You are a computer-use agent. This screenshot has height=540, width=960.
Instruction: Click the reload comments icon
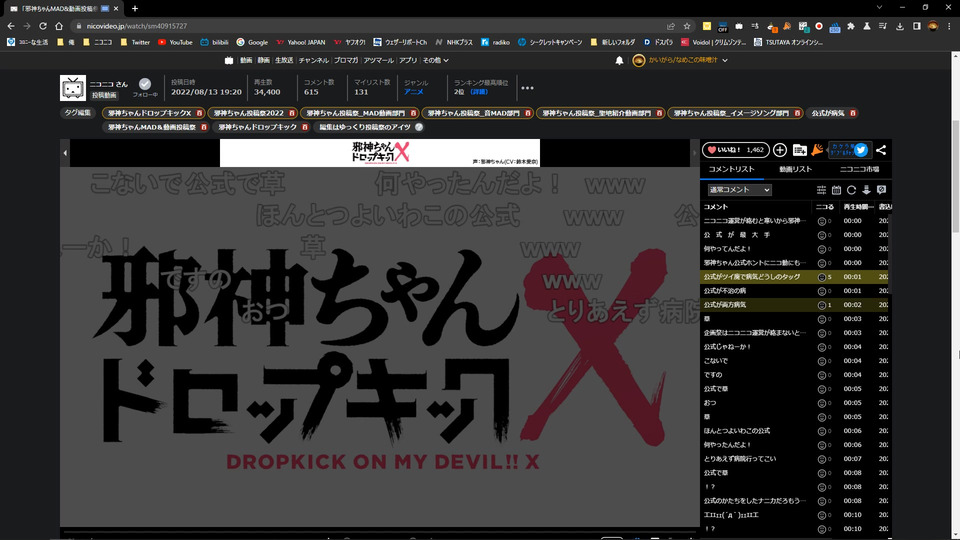tap(851, 190)
